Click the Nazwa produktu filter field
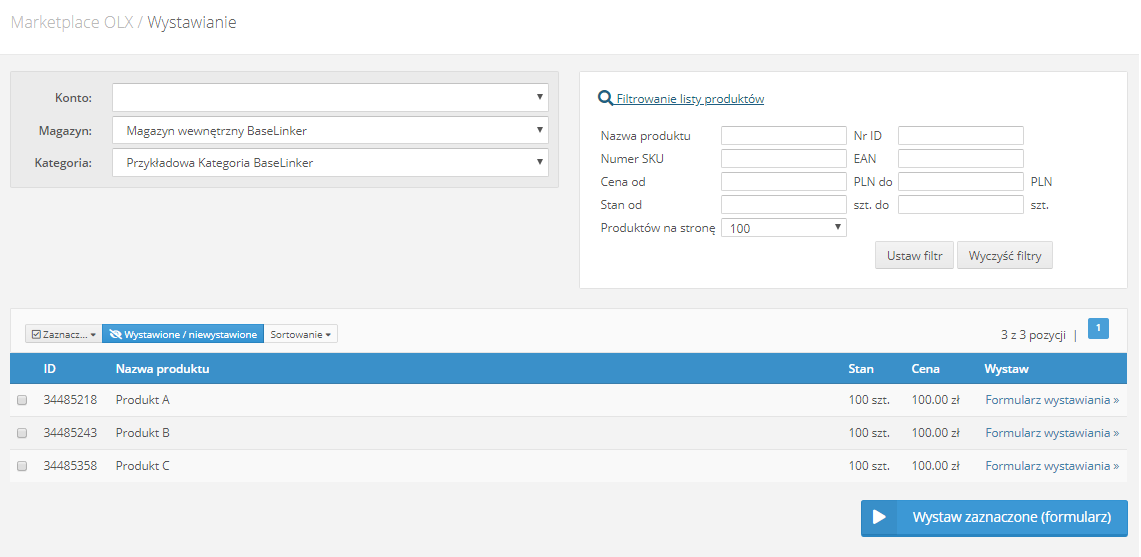 pos(784,135)
